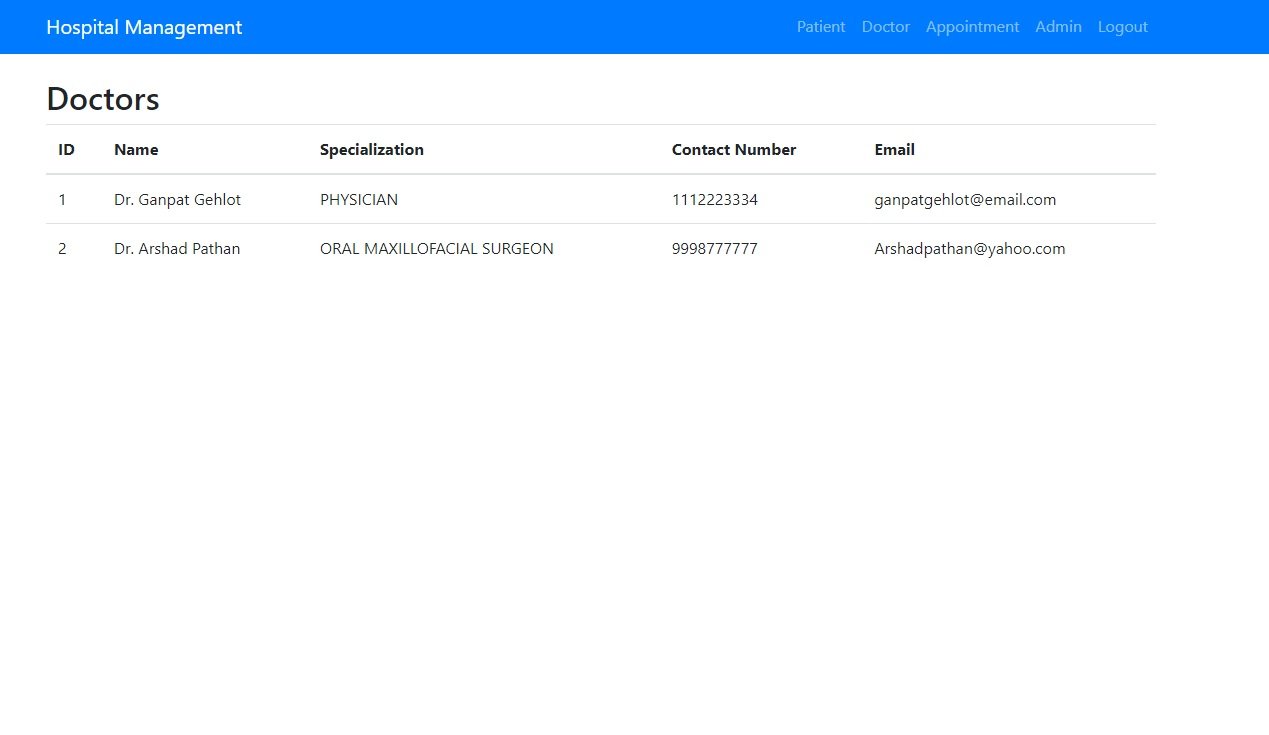Select the Admin navigation link
Screen dimensions: 1269x735
tap(1058, 27)
